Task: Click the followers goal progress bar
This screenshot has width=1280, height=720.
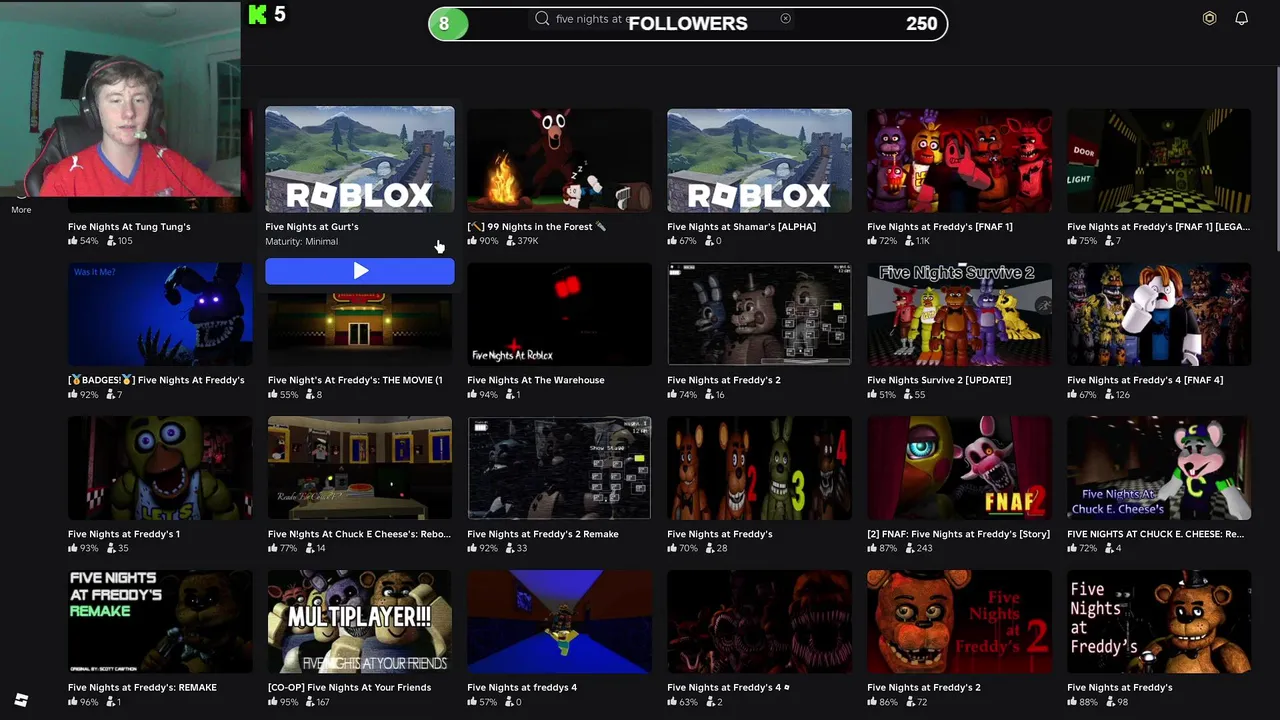Action: click(x=688, y=23)
